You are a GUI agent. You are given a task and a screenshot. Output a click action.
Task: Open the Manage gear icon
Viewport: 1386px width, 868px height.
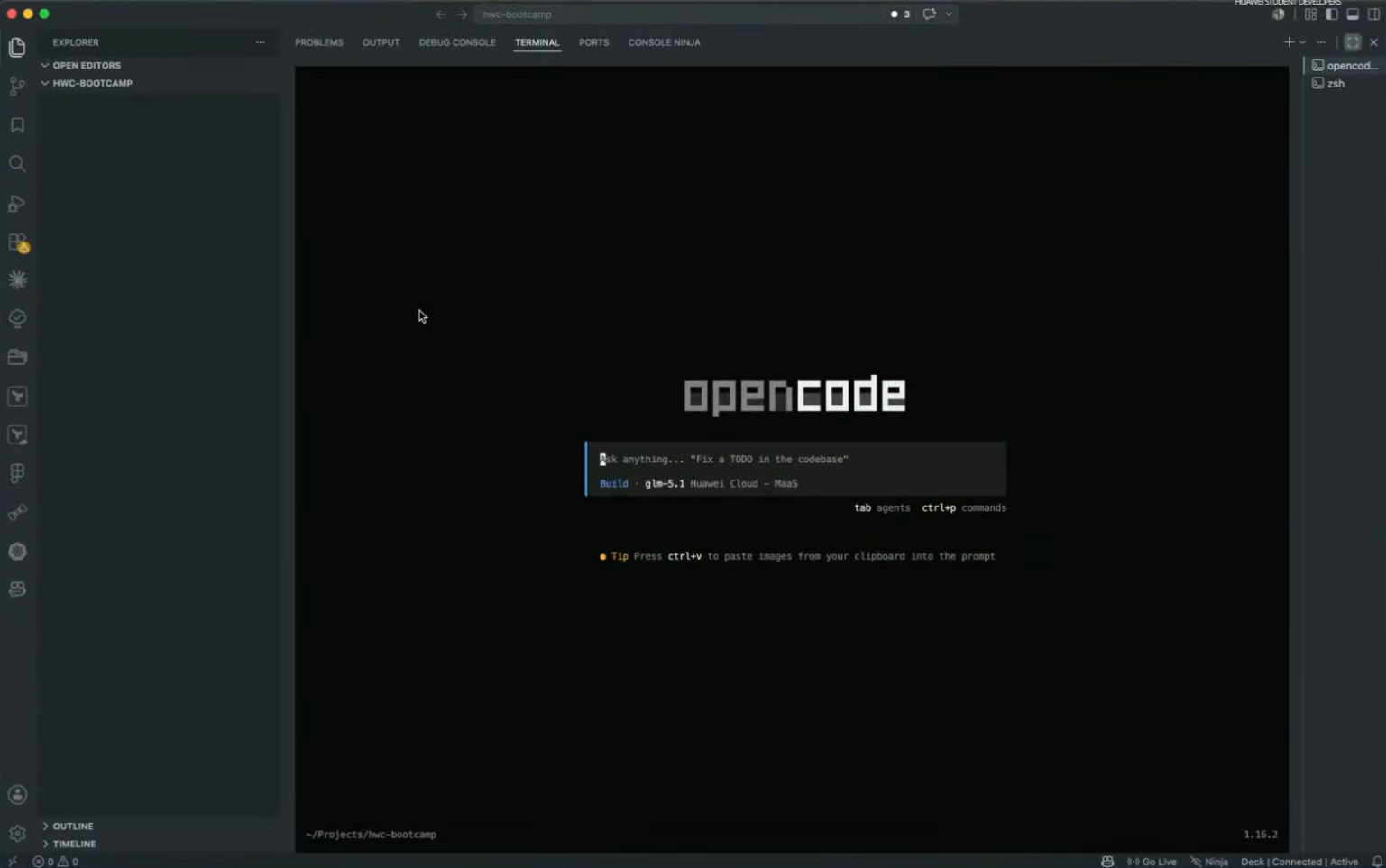(x=17, y=834)
